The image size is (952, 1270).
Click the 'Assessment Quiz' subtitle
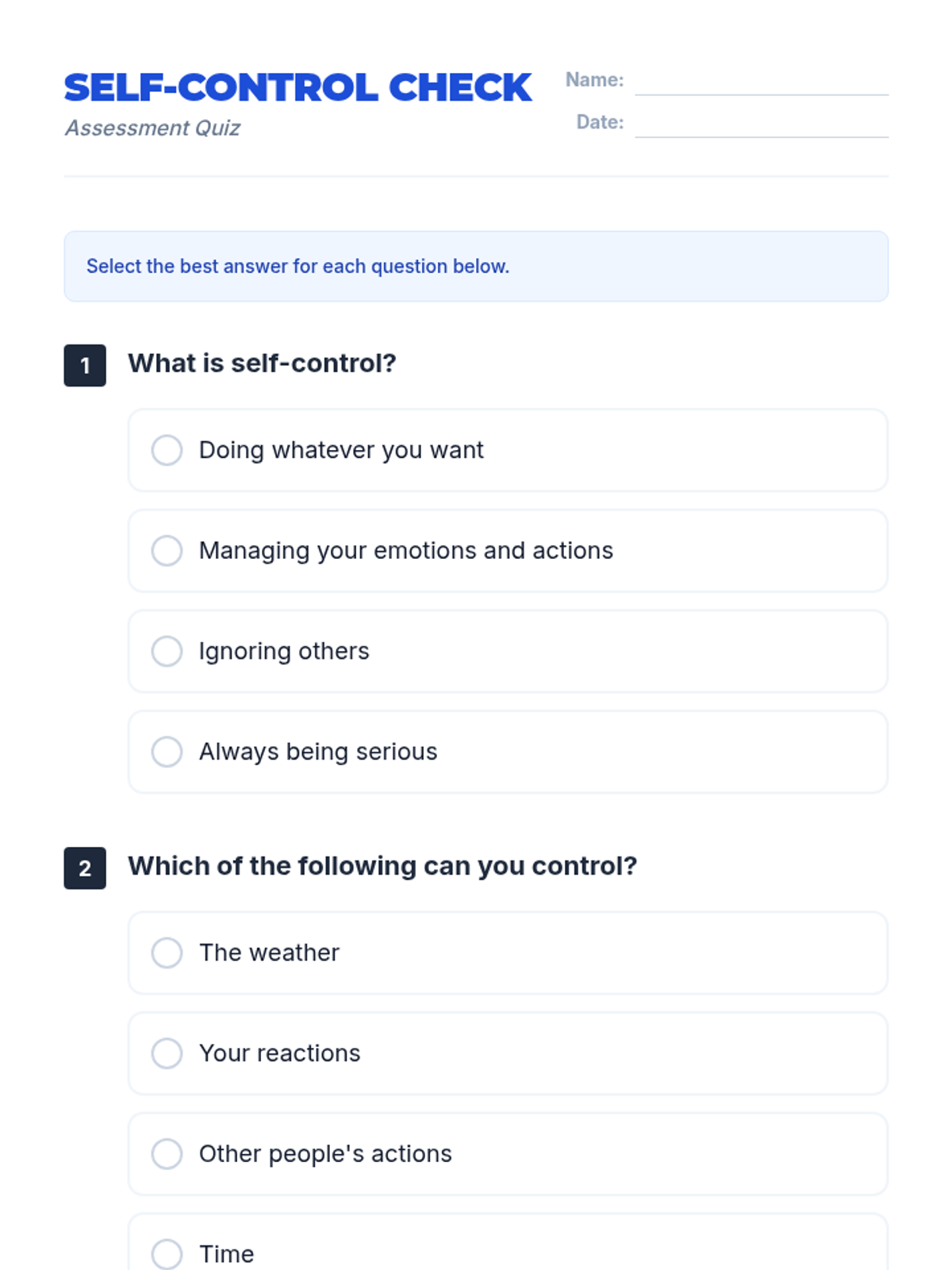(x=152, y=128)
